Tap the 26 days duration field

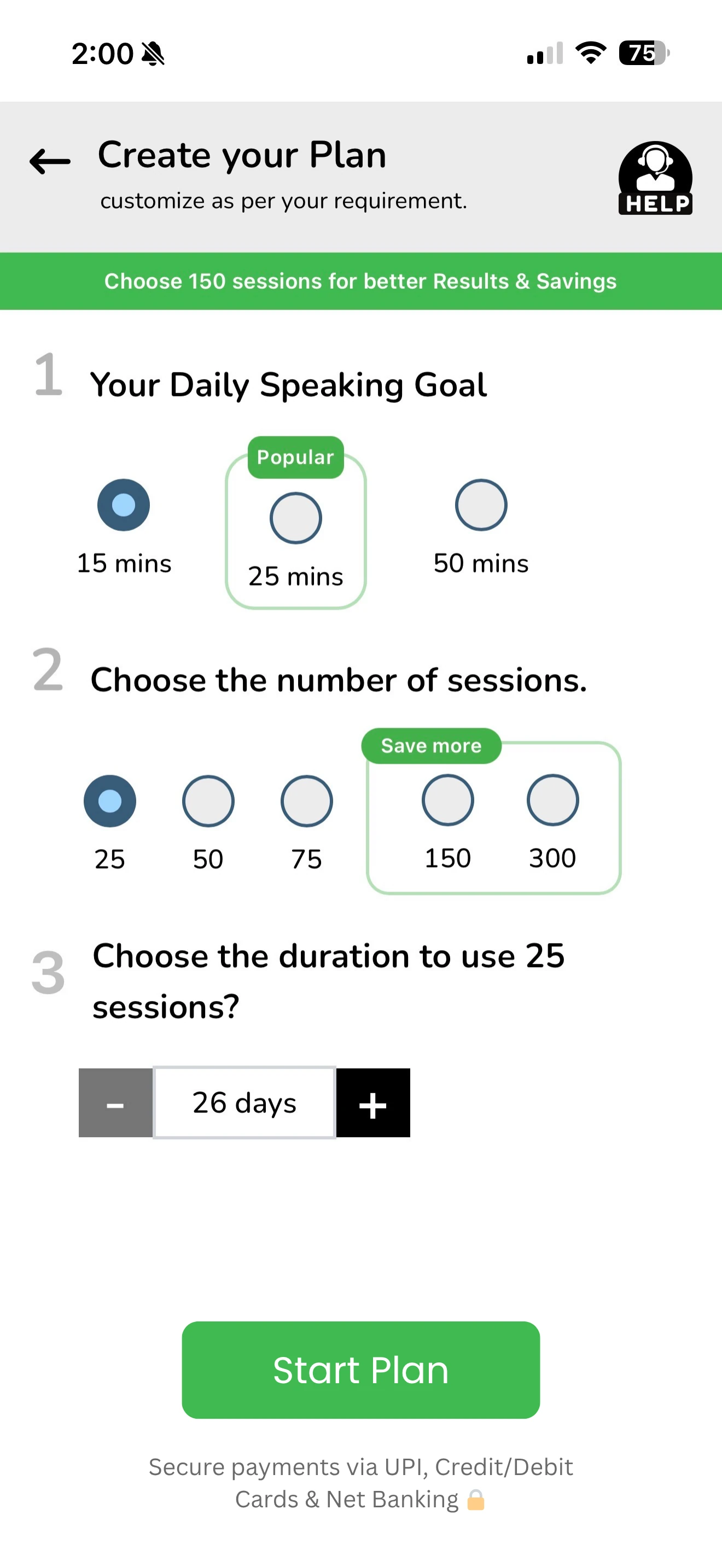[244, 1103]
